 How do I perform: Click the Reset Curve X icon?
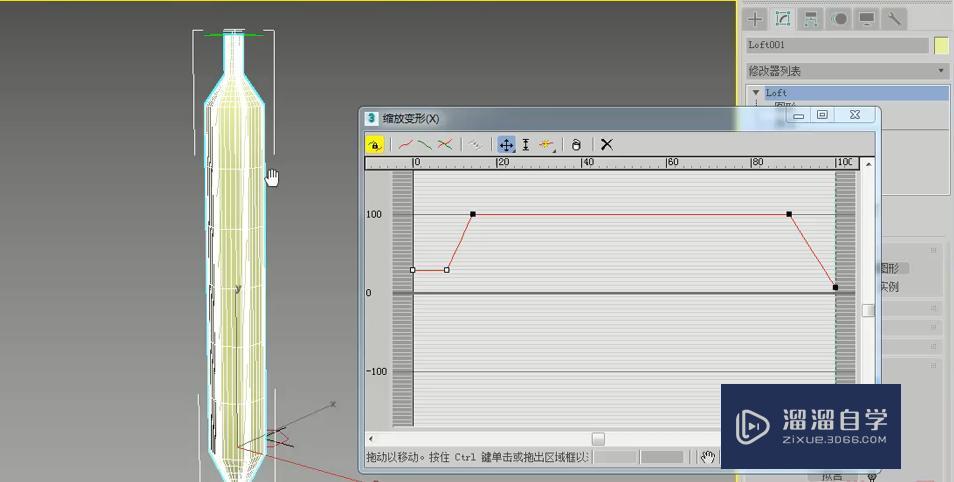click(x=607, y=145)
